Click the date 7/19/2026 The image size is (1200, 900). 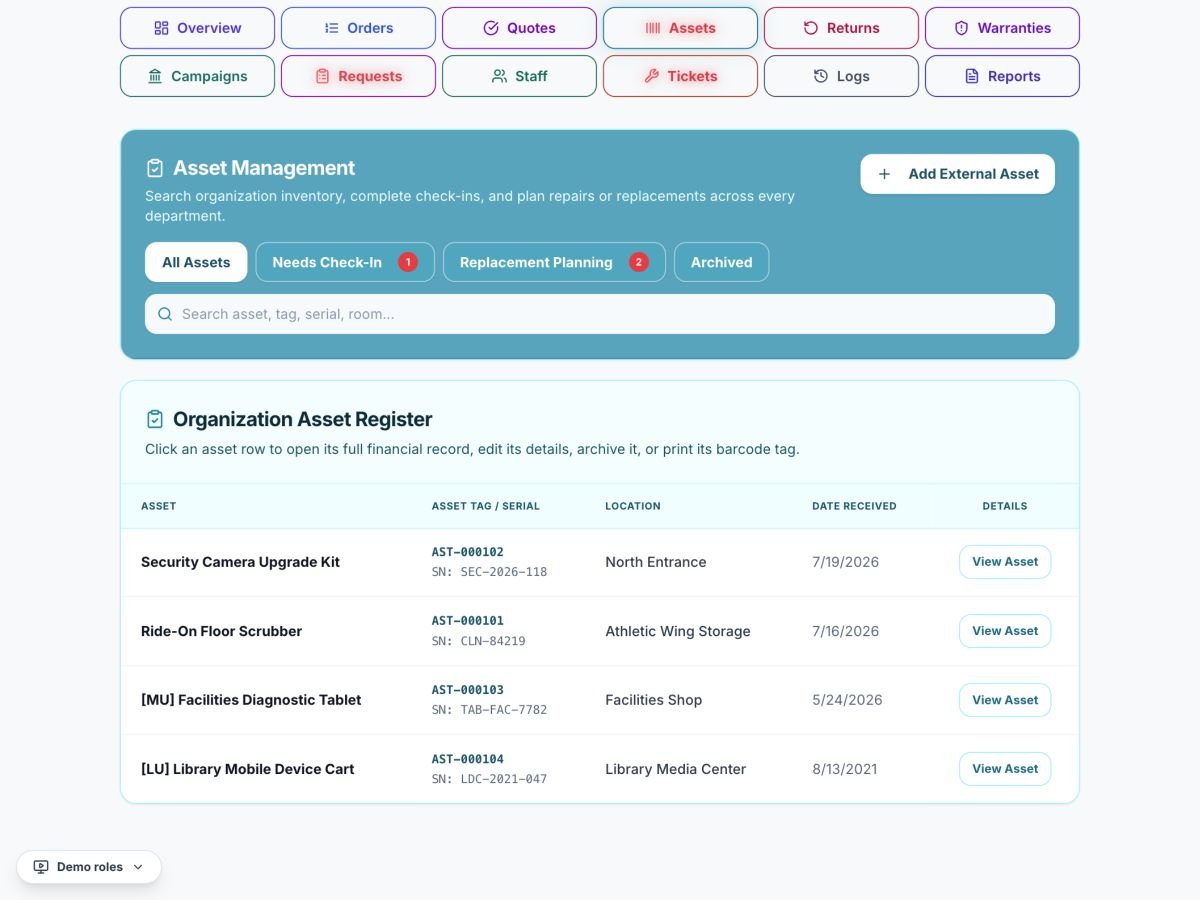click(x=846, y=562)
